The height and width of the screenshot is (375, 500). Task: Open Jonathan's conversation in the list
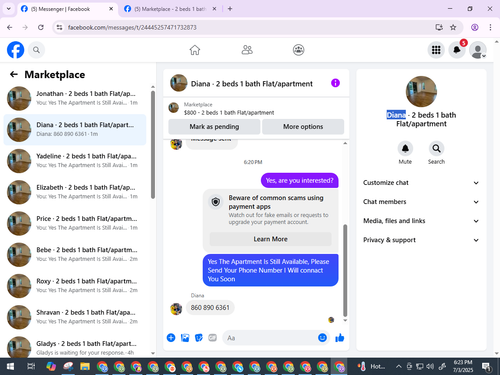pos(75,98)
